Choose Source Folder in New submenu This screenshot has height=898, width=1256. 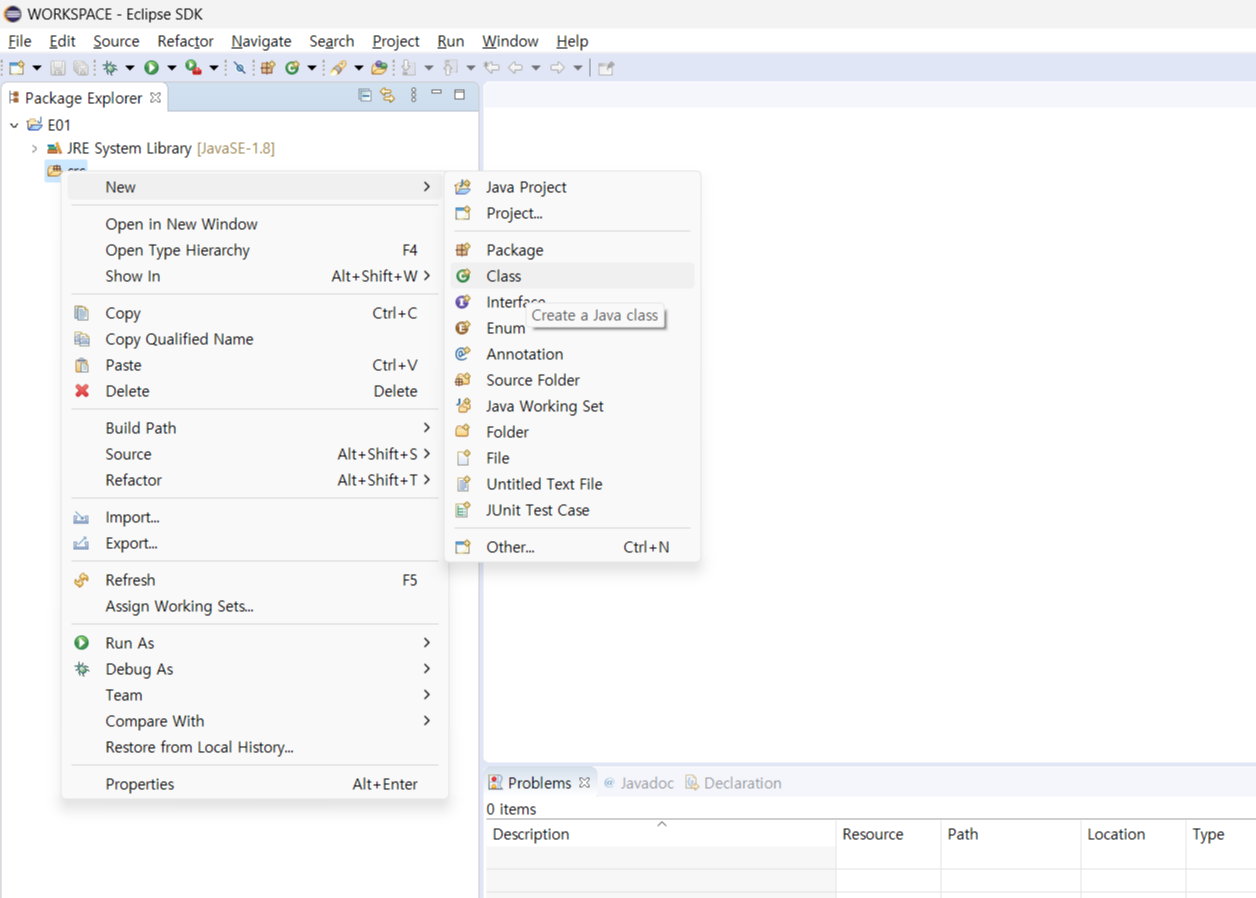pos(572,380)
